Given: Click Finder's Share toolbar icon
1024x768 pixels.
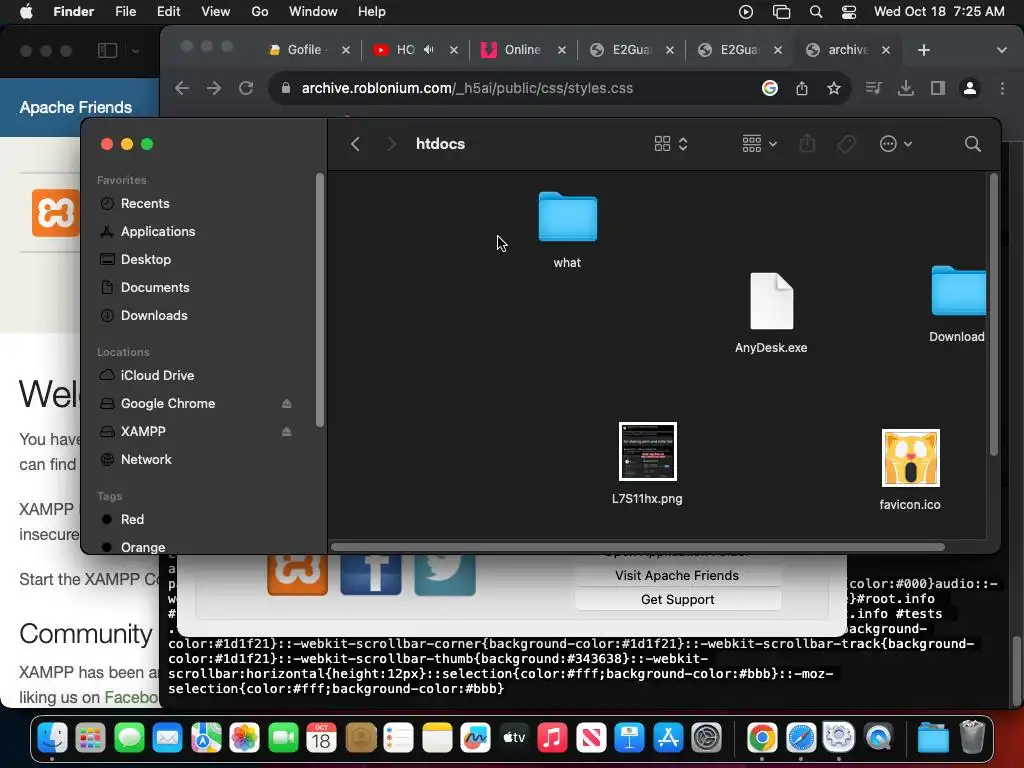Looking at the screenshot, I should tap(807, 144).
